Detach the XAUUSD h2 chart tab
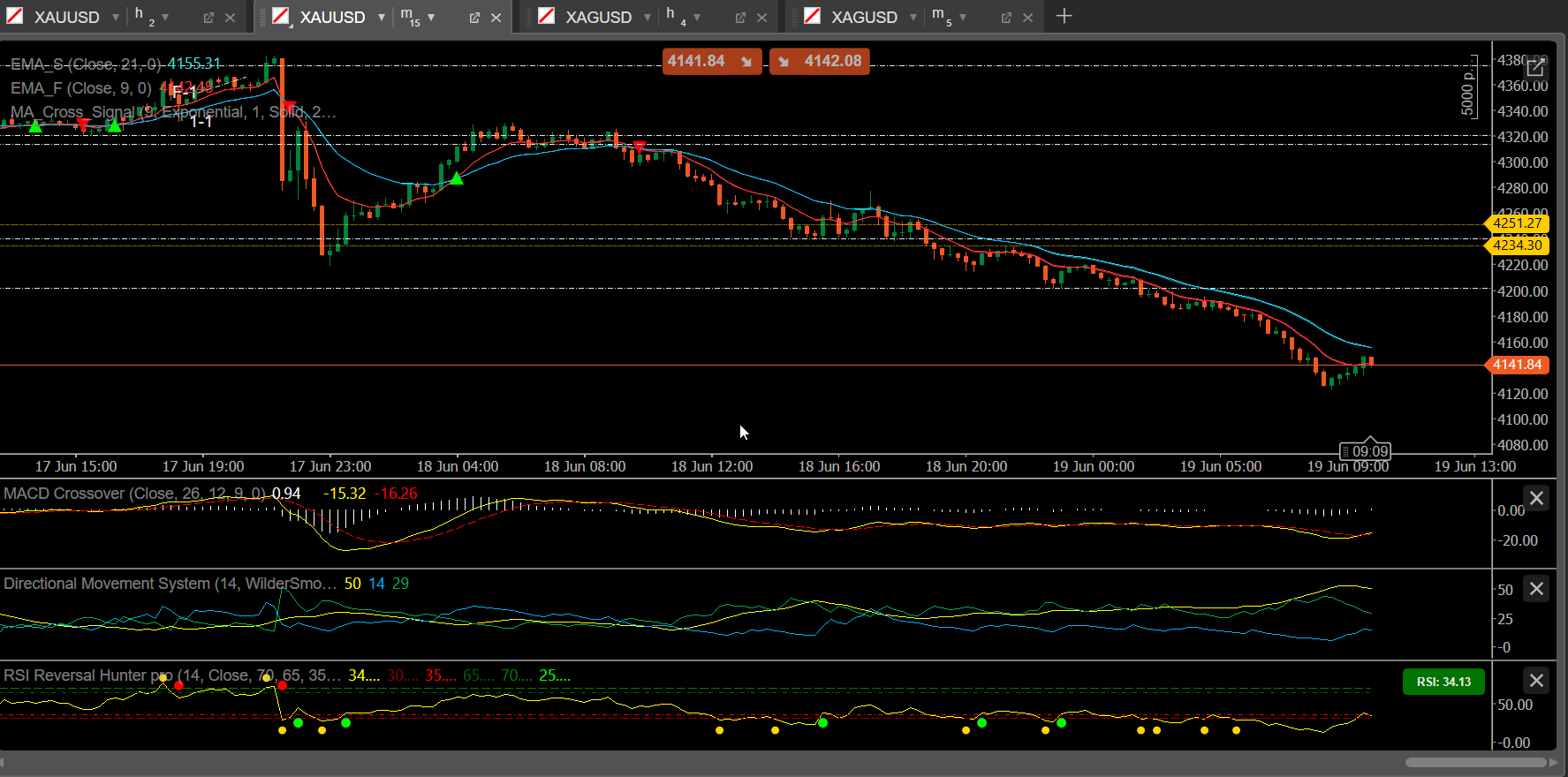This screenshot has width=1568, height=777. (x=208, y=18)
